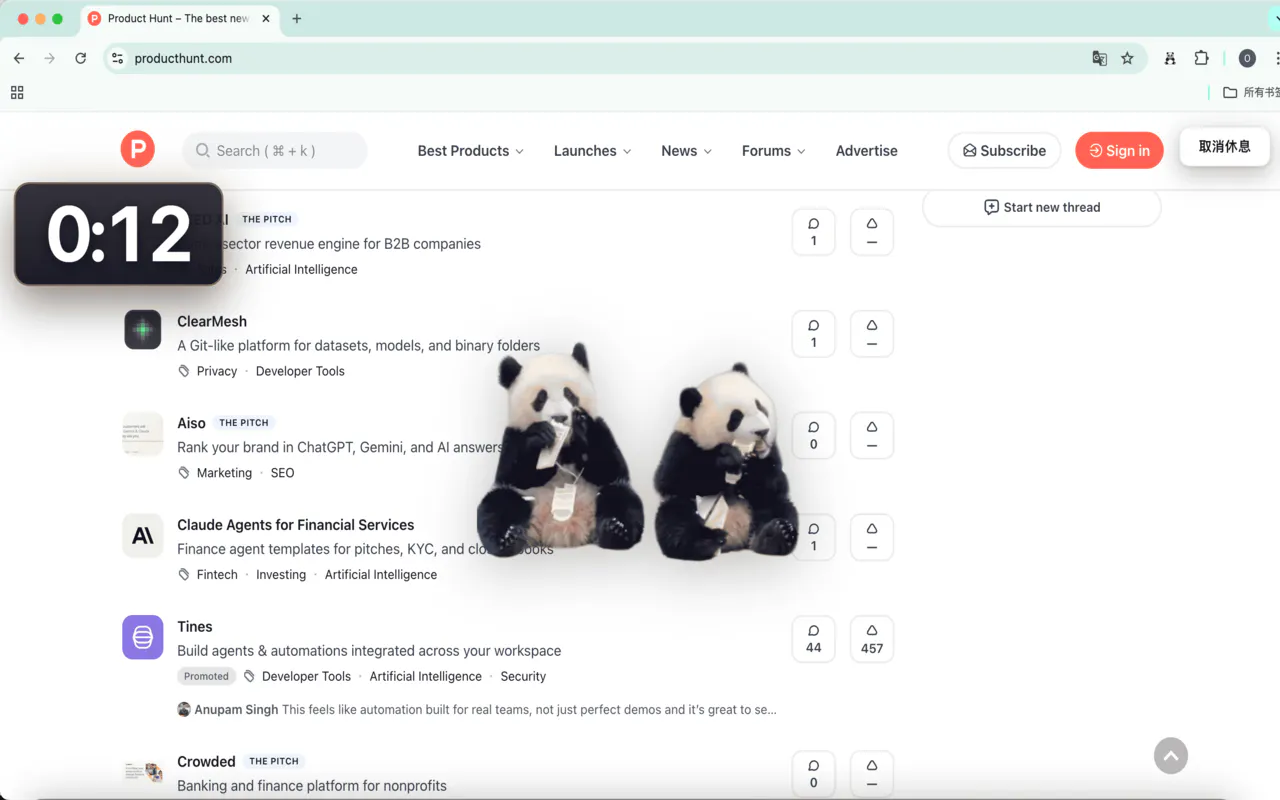Open the Fintech tag

(x=217, y=575)
